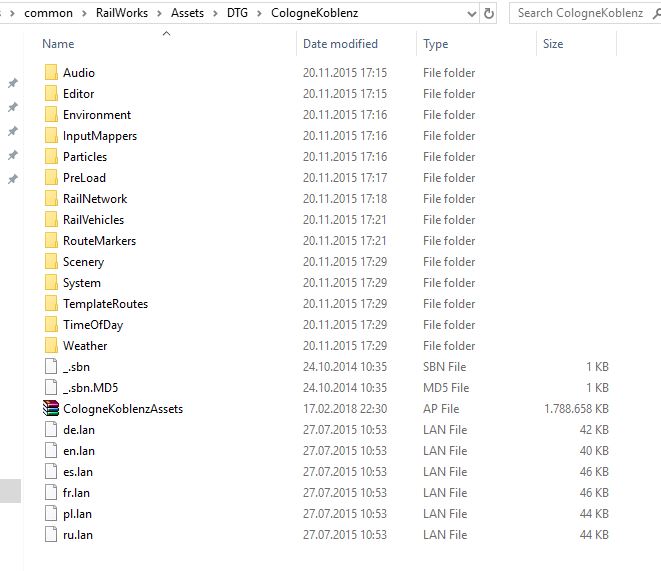Viewport: 661px width, 571px height.
Task: Select the RailVehicles folder name
Action: click(x=94, y=220)
